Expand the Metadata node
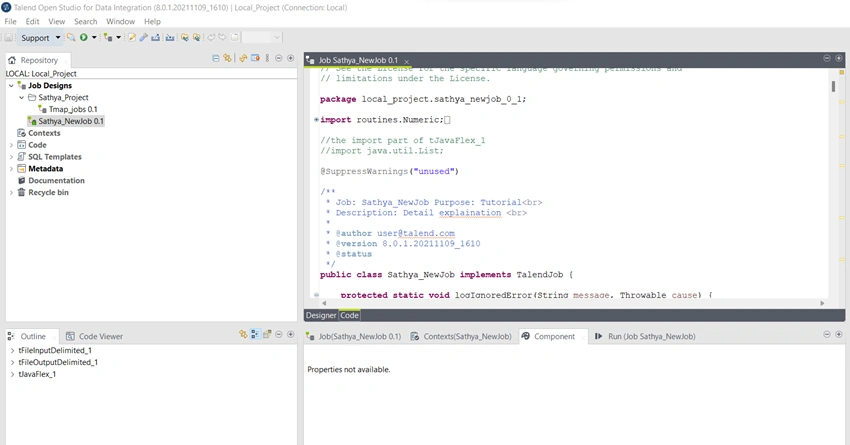850x445 pixels. click(11, 169)
